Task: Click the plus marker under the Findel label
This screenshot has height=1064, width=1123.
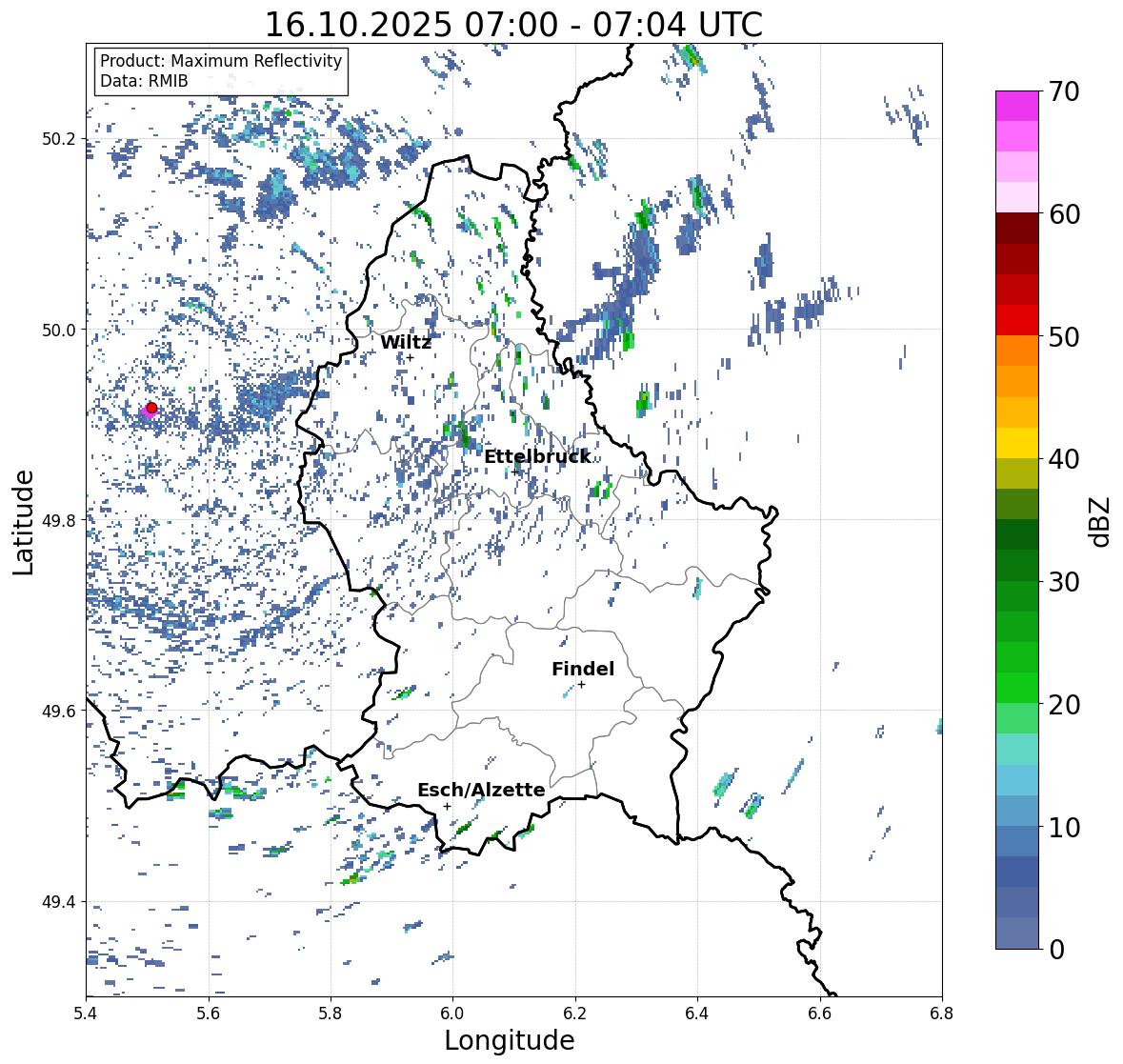Action: pyautogui.click(x=582, y=685)
